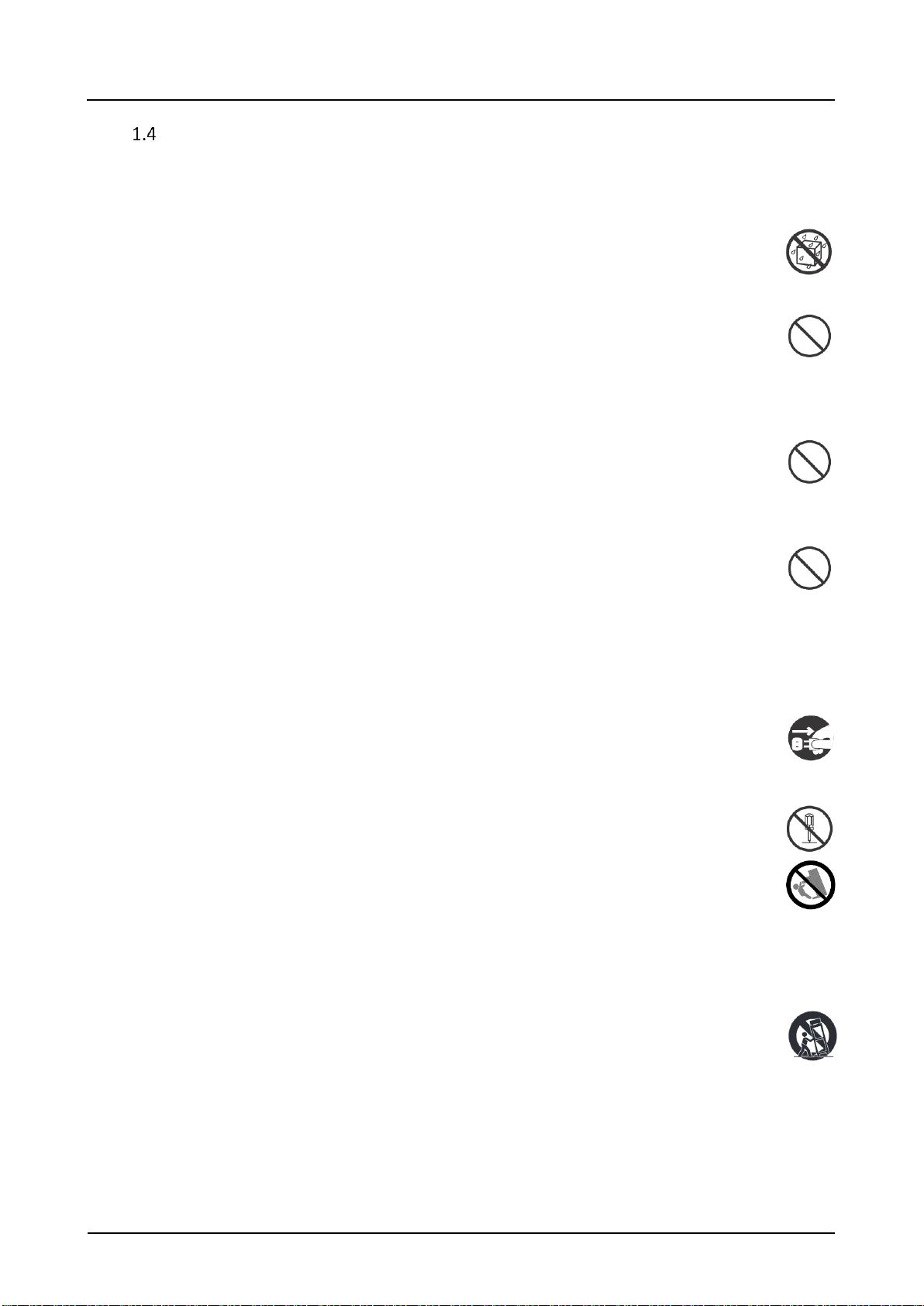This screenshot has height=1306, width=924.
Task: Click the box drawing inside no-water icon
Action: point(809,252)
